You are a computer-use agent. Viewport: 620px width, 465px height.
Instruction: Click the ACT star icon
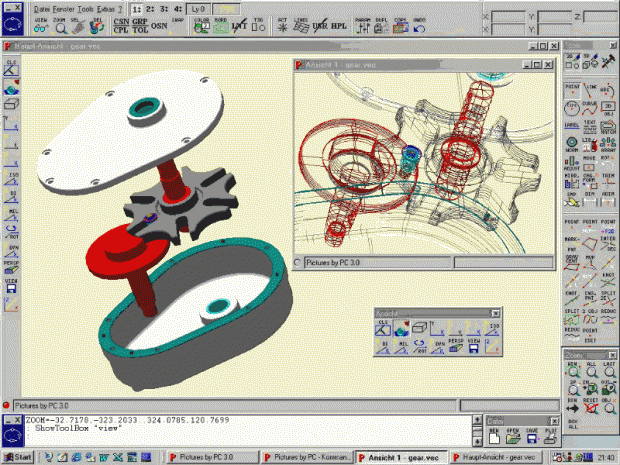(x=282, y=26)
